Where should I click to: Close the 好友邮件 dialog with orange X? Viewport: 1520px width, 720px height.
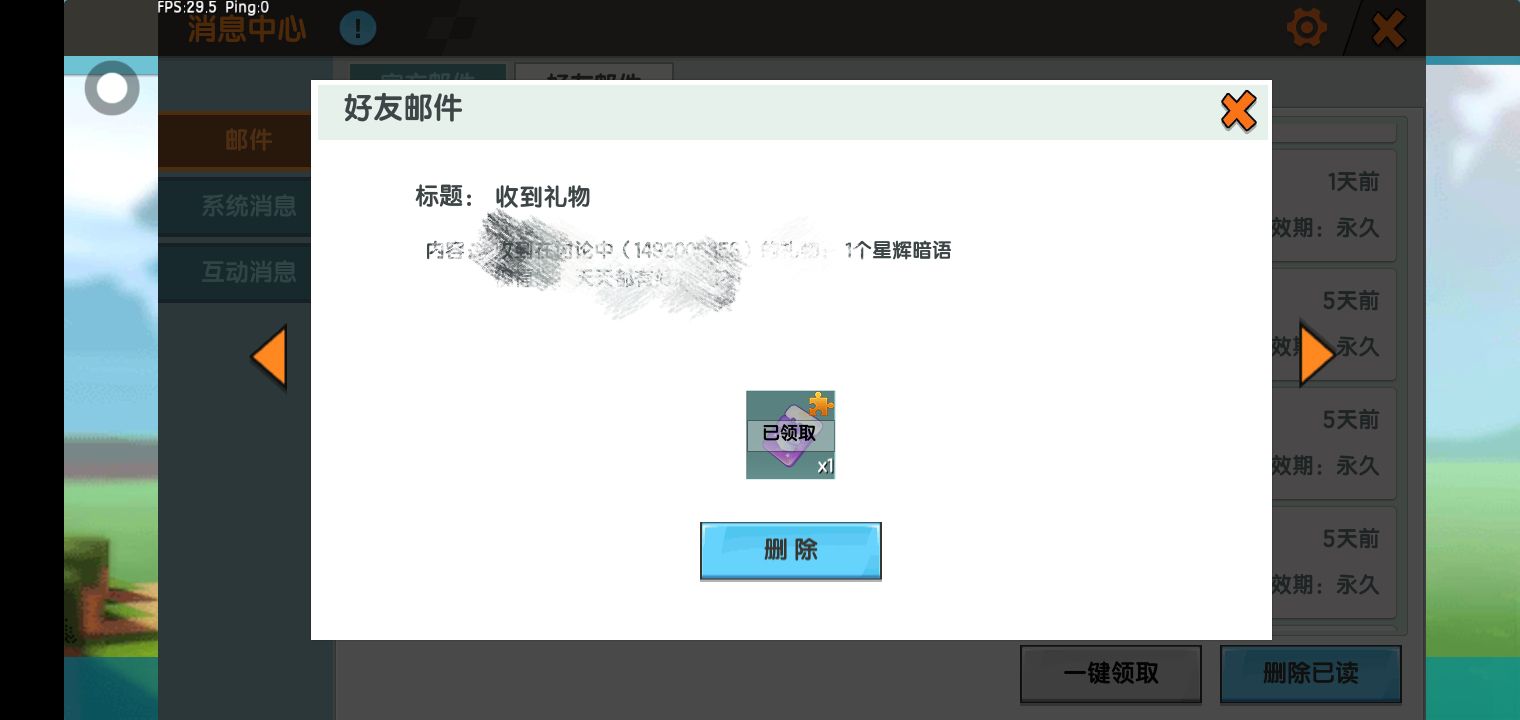pos(1238,111)
